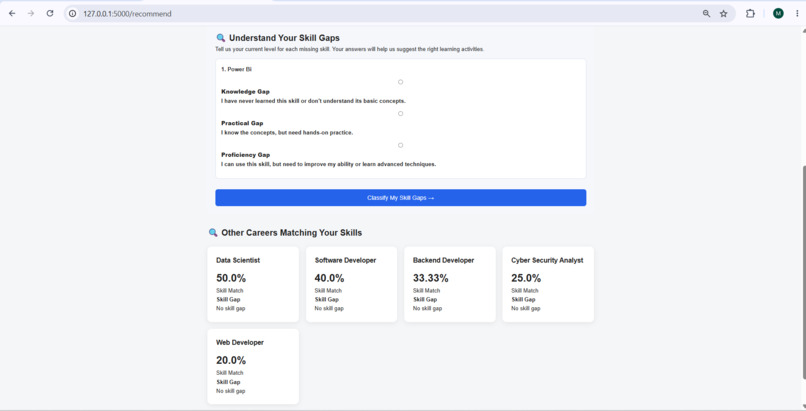Click the magnifier icon beside Understand Your Skill Gaps
This screenshot has height=411, width=806.
[x=221, y=38]
